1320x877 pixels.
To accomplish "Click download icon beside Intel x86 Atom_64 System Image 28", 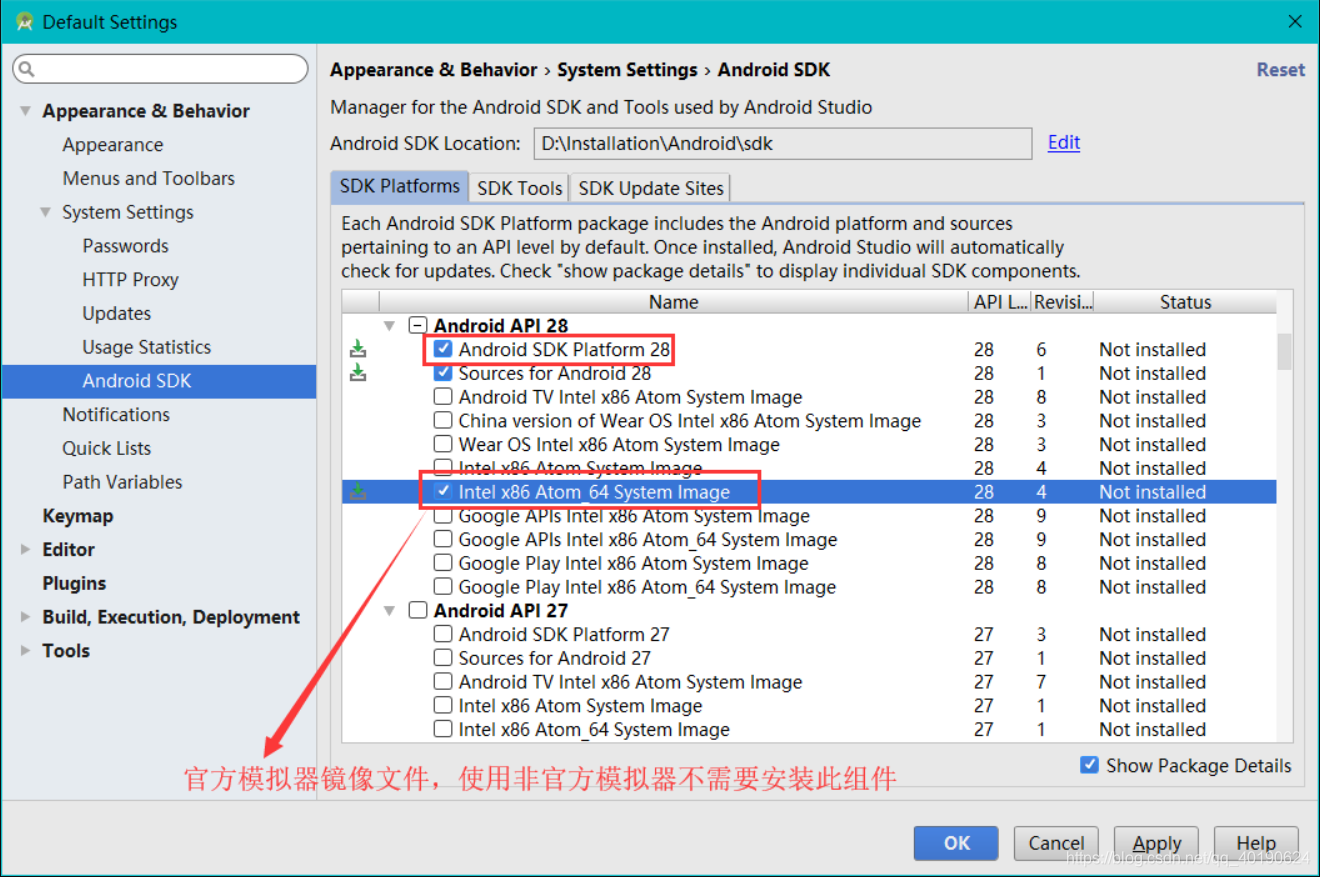I will tap(358, 492).
